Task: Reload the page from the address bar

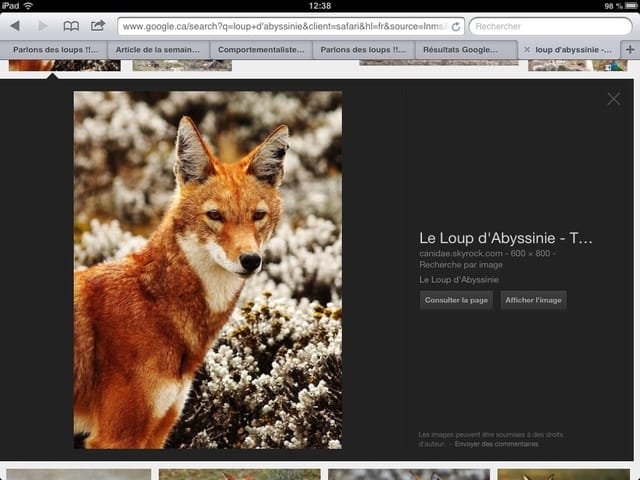Action: [456, 27]
